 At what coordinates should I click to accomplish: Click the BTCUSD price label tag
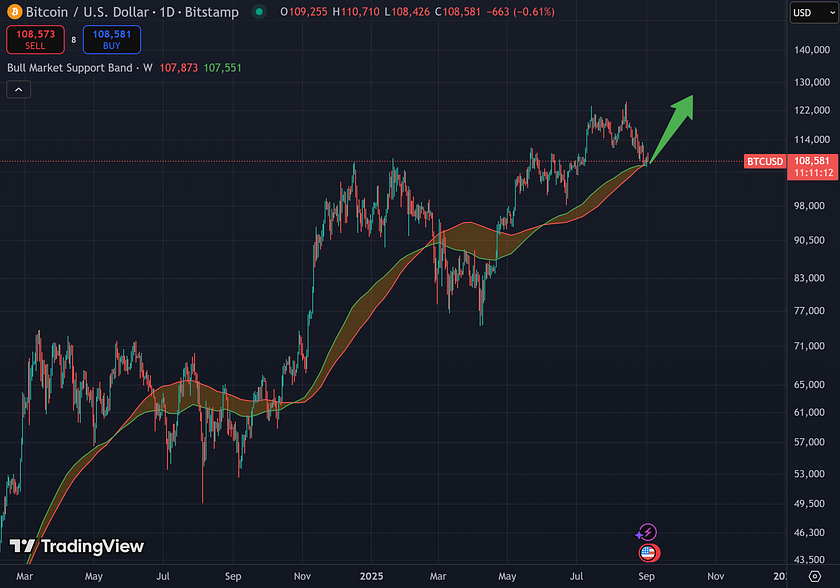click(765, 161)
